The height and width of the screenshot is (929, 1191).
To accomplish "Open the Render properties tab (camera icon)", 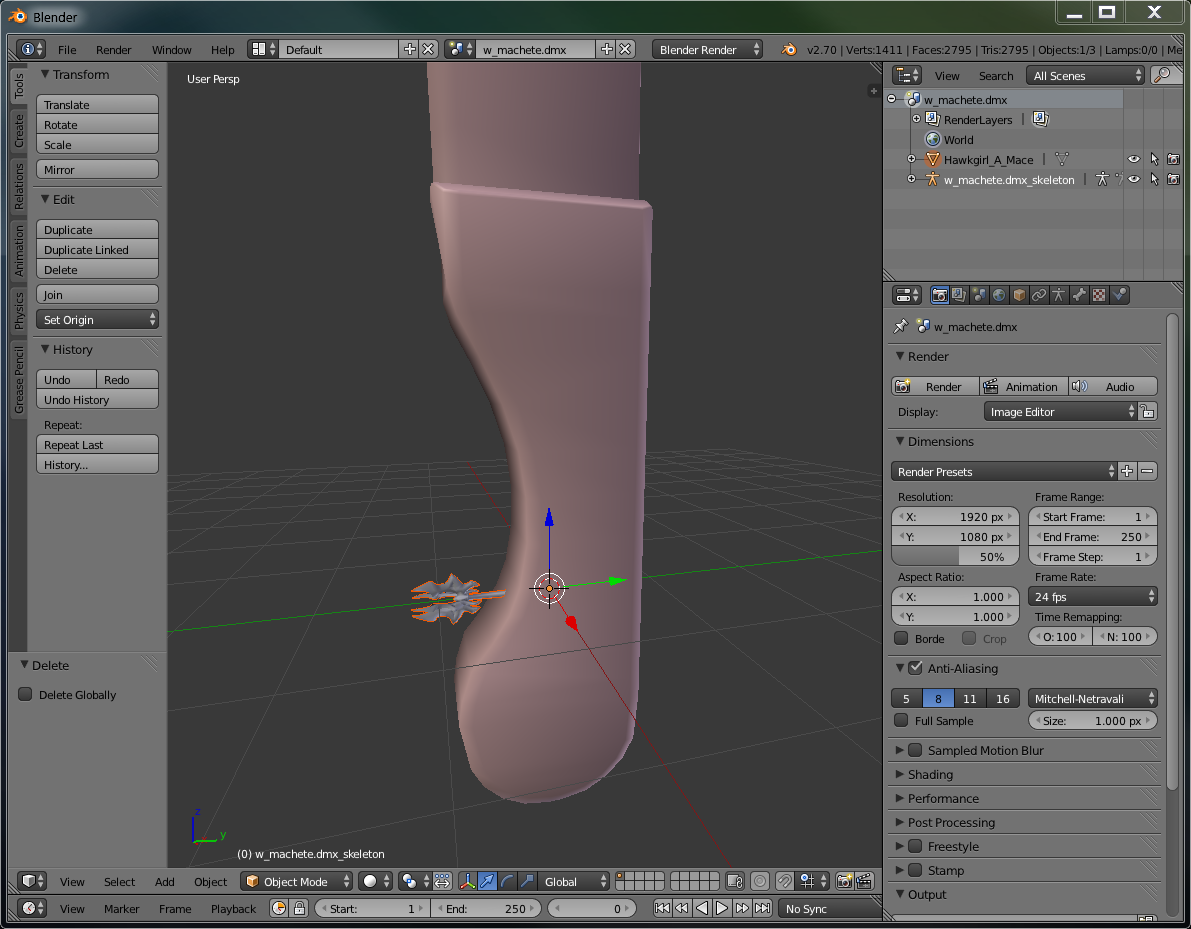I will pyautogui.click(x=939, y=295).
